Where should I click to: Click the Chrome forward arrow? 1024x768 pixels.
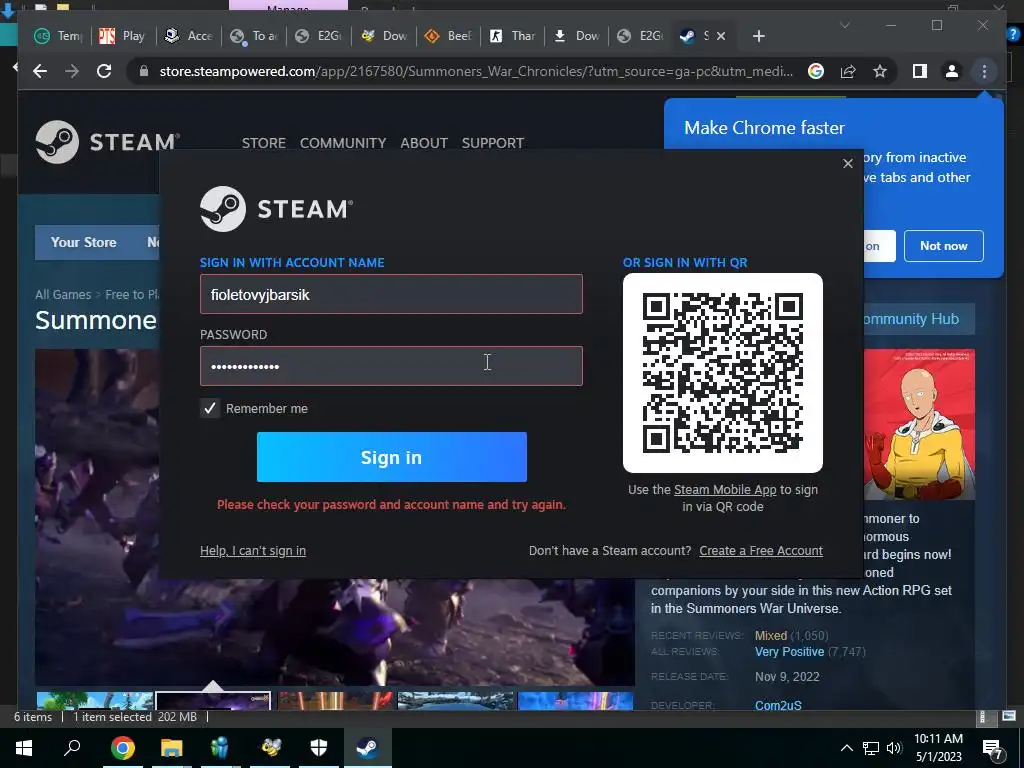tap(72, 71)
